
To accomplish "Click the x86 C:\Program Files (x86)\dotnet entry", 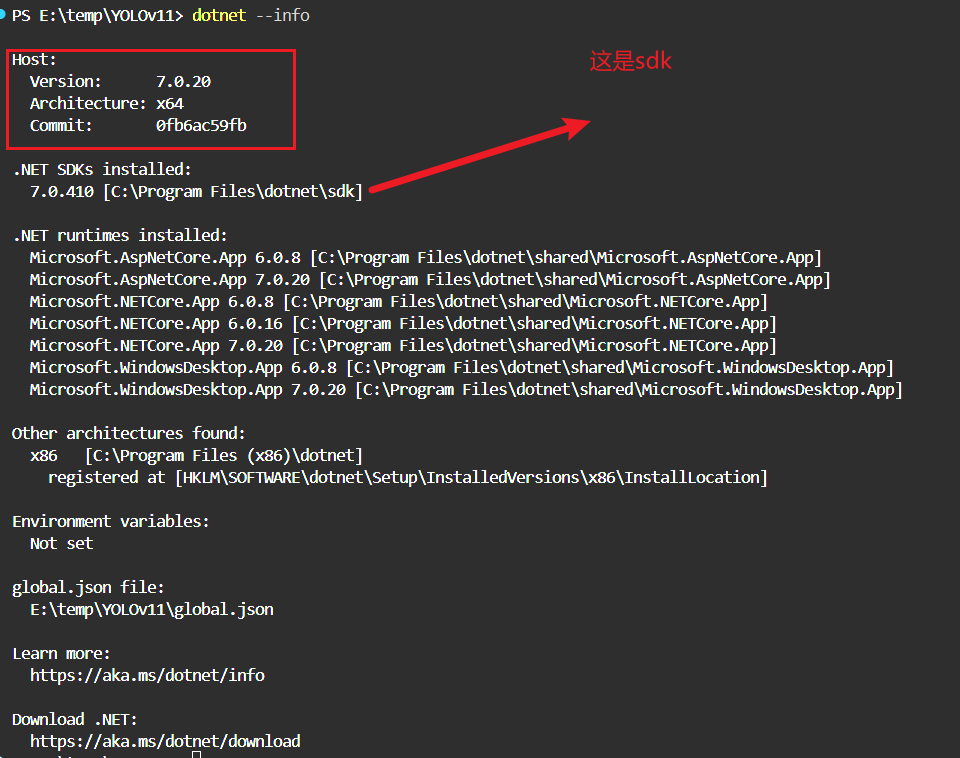I will pyautogui.click(x=196, y=456).
